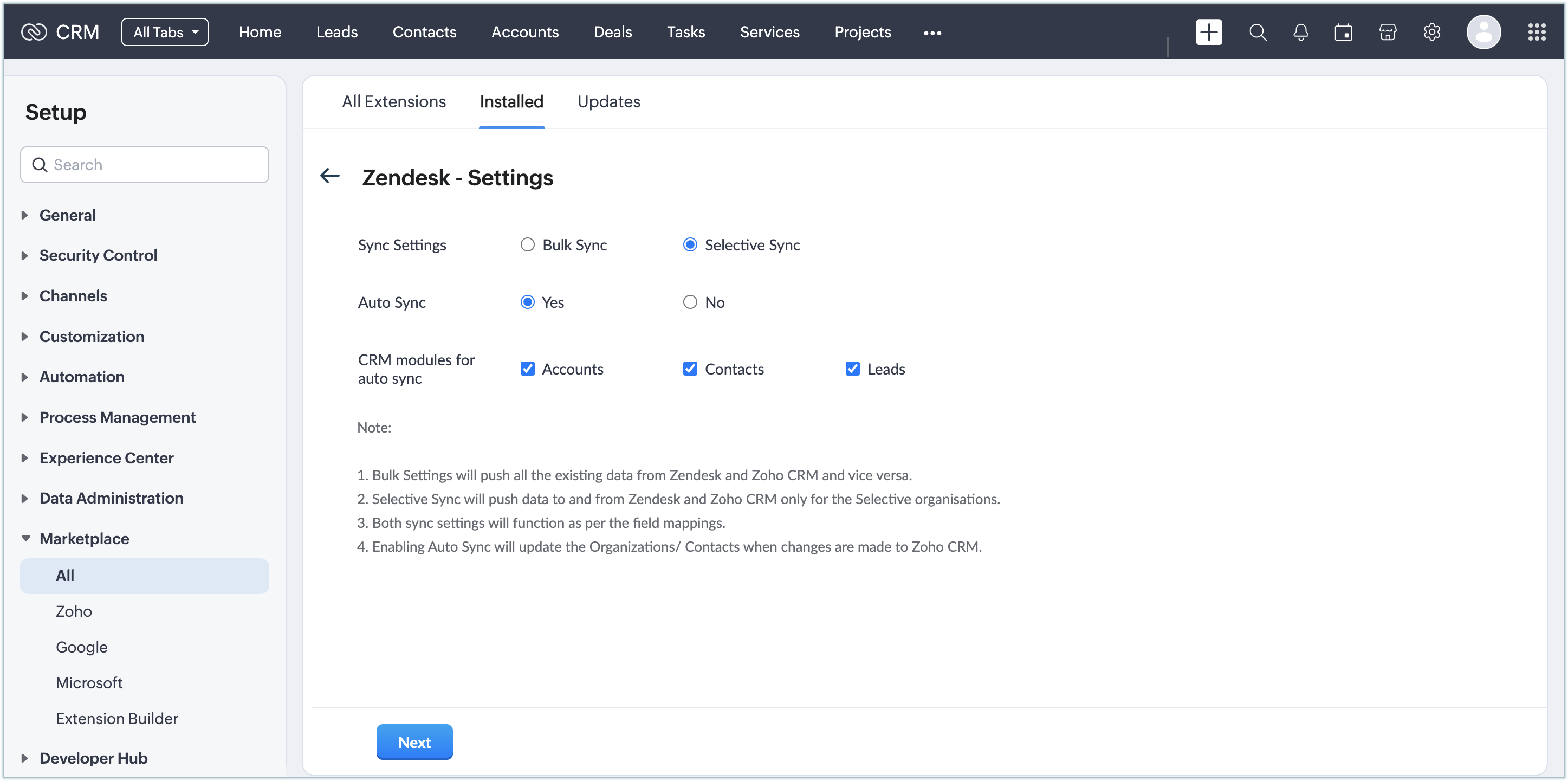The image size is (1568, 781).
Task: Select the Bulk Sync radio button
Action: coord(527,245)
